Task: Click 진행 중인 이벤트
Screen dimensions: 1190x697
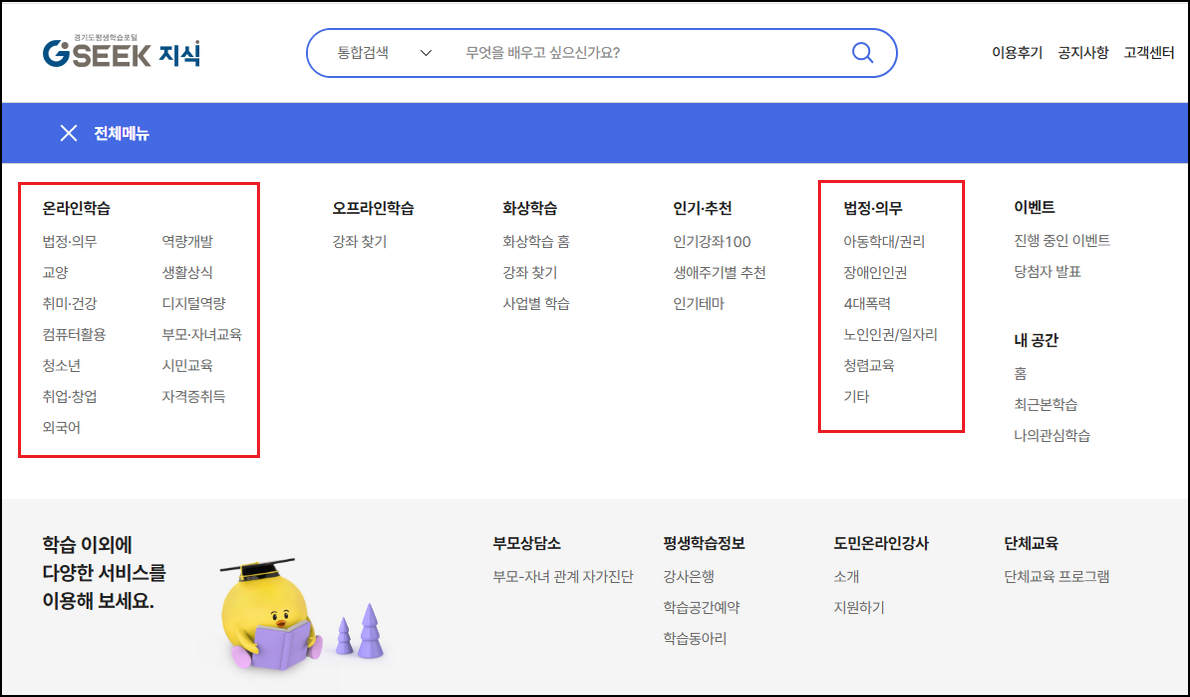Action: [x=1060, y=240]
